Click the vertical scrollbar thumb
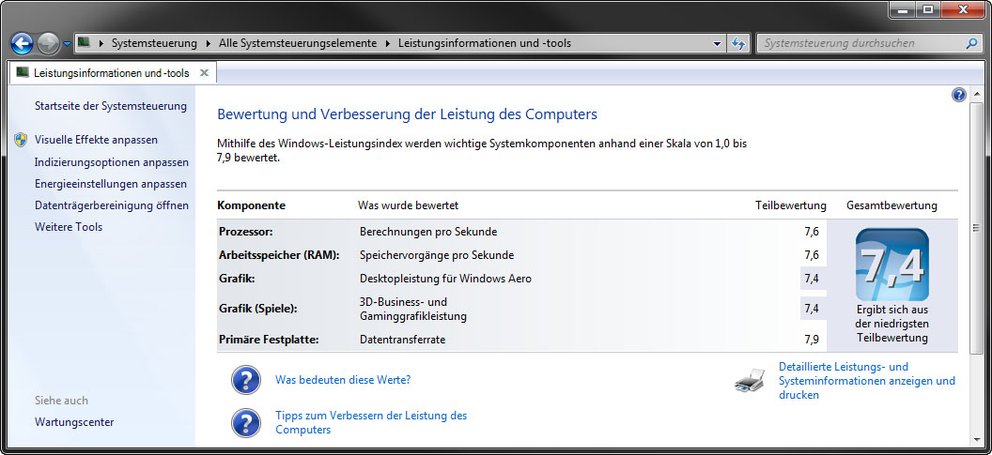The image size is (992, 455). coord(976,228)
